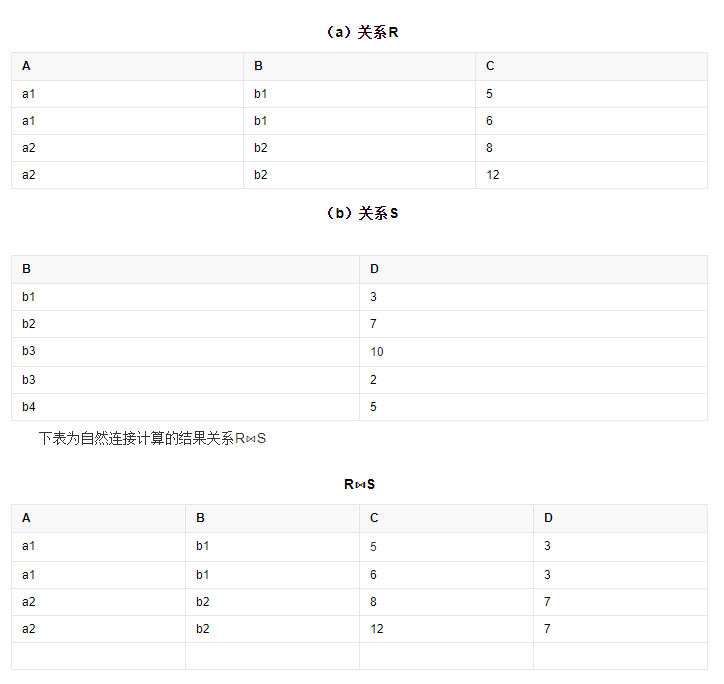Click value 6 in relation R table
This screenshot has width=724, height=684.
coord(489,121)
